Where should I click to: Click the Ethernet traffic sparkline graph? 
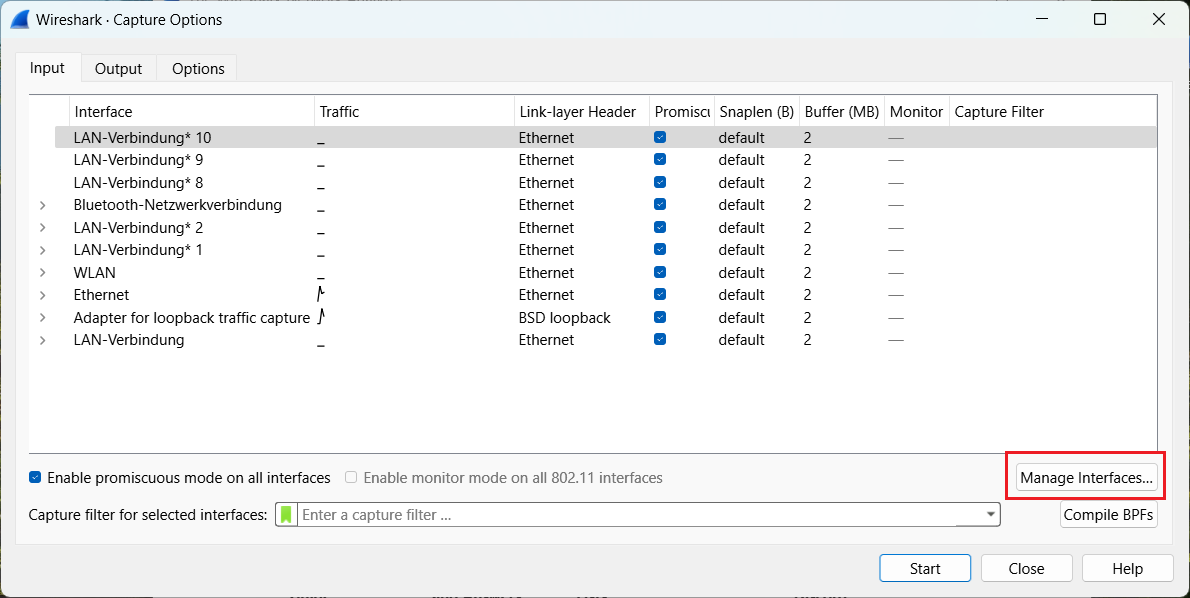pos(321,294)
